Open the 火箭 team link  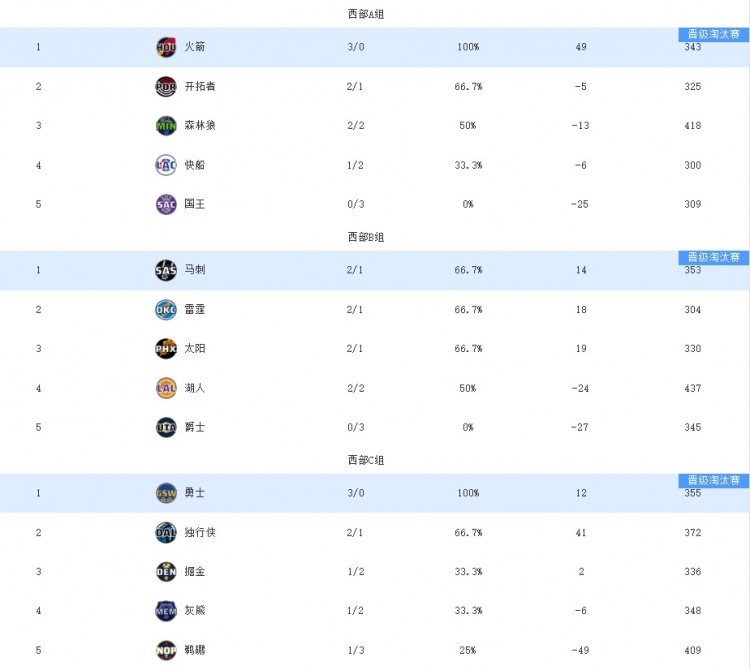point(195,47)
